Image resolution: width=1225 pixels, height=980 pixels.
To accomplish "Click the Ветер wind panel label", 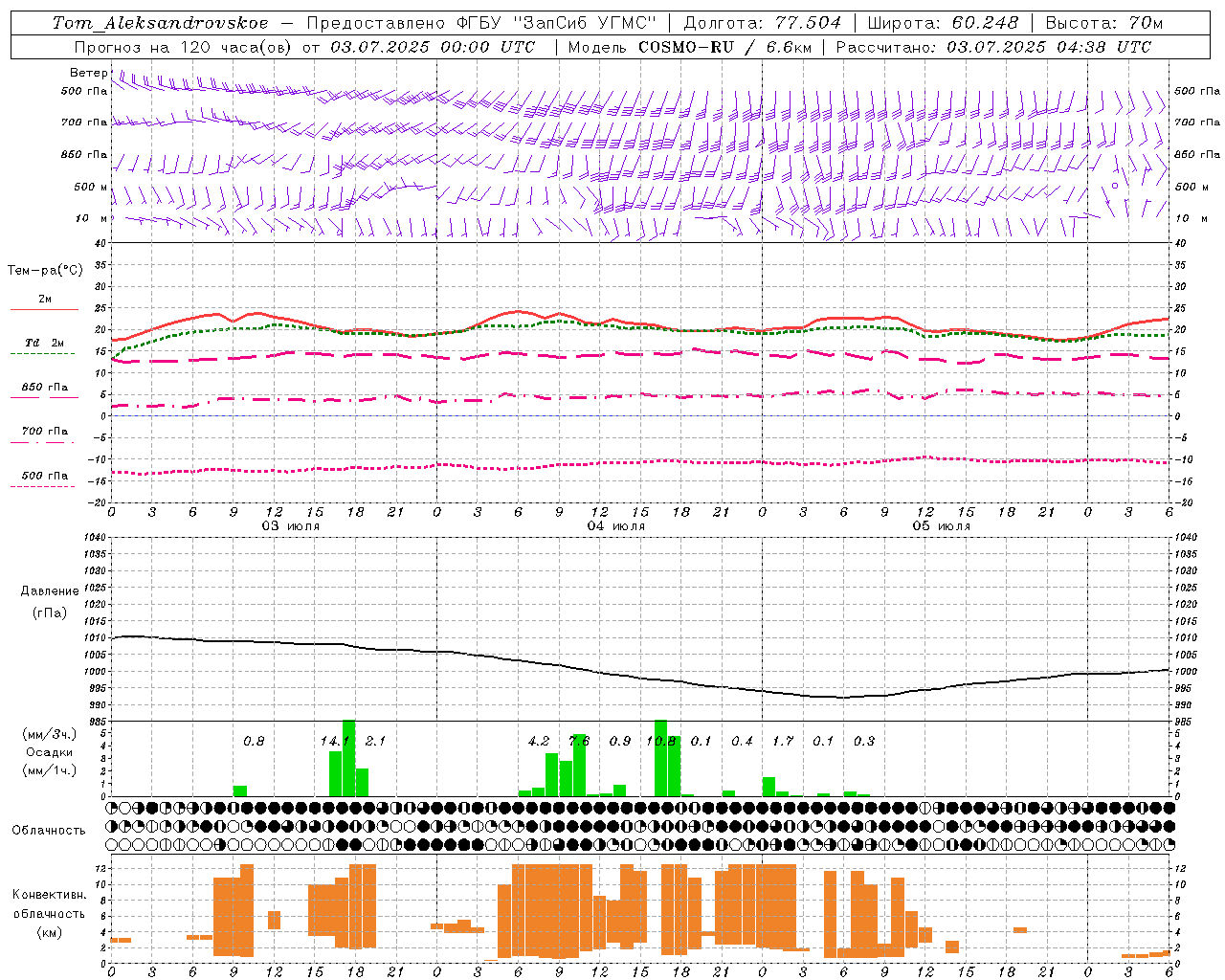I will click(89, 73).
